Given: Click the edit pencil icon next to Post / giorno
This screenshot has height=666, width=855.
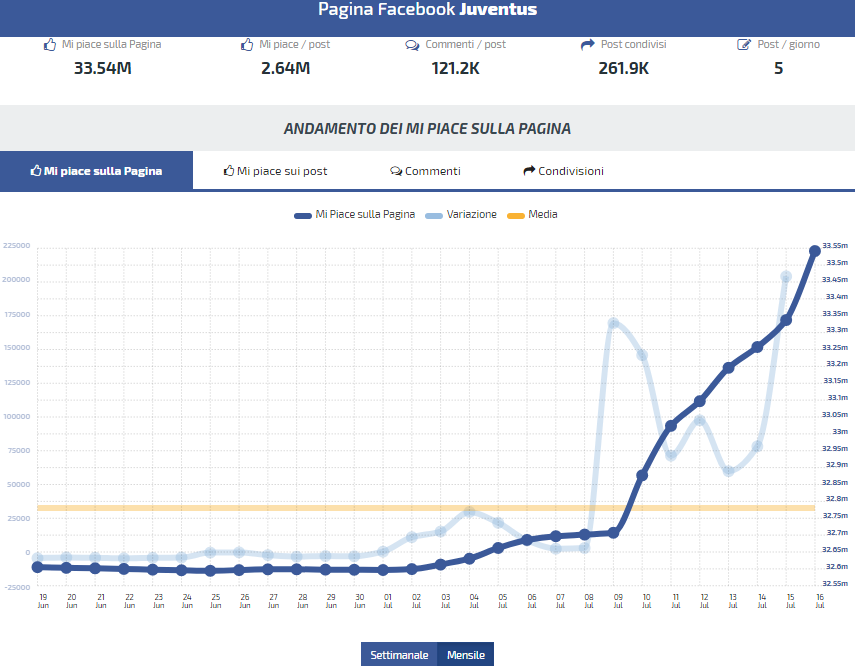Looking at the screenshot, I should pos(744,45).
